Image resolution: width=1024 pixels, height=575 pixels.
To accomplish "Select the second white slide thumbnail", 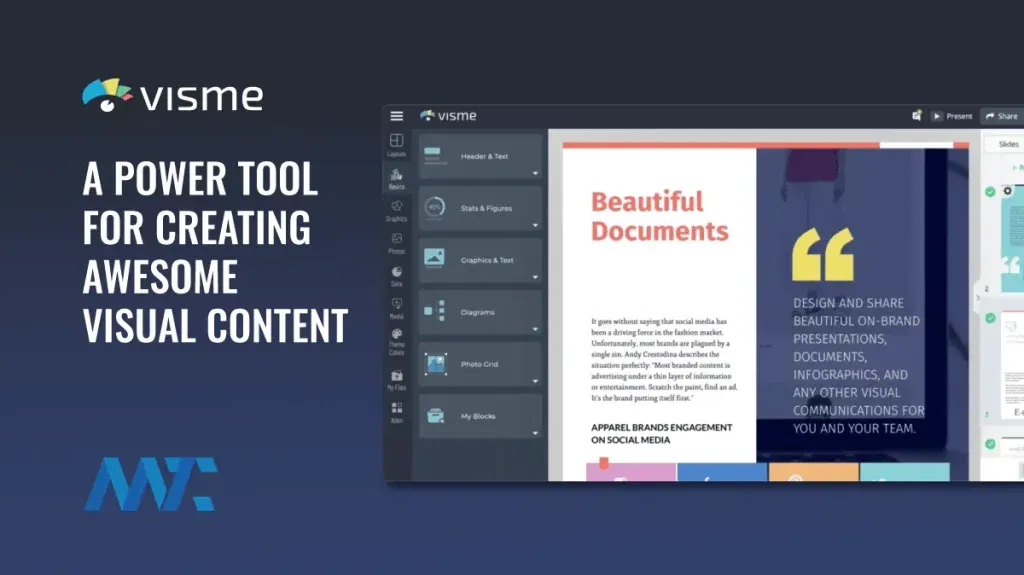I will pyautogui.click(x=1013, y=365).
